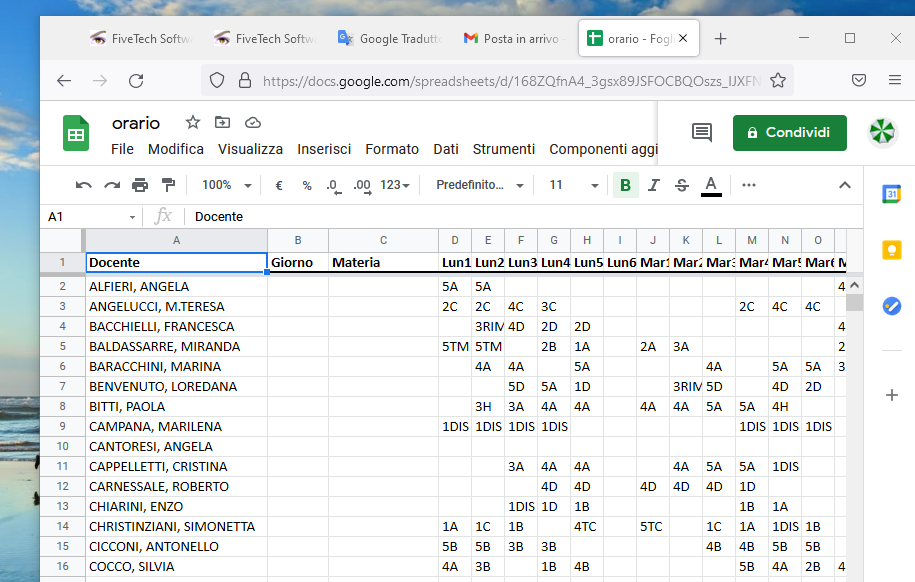Star the orario document

click(x=193, y=123)
